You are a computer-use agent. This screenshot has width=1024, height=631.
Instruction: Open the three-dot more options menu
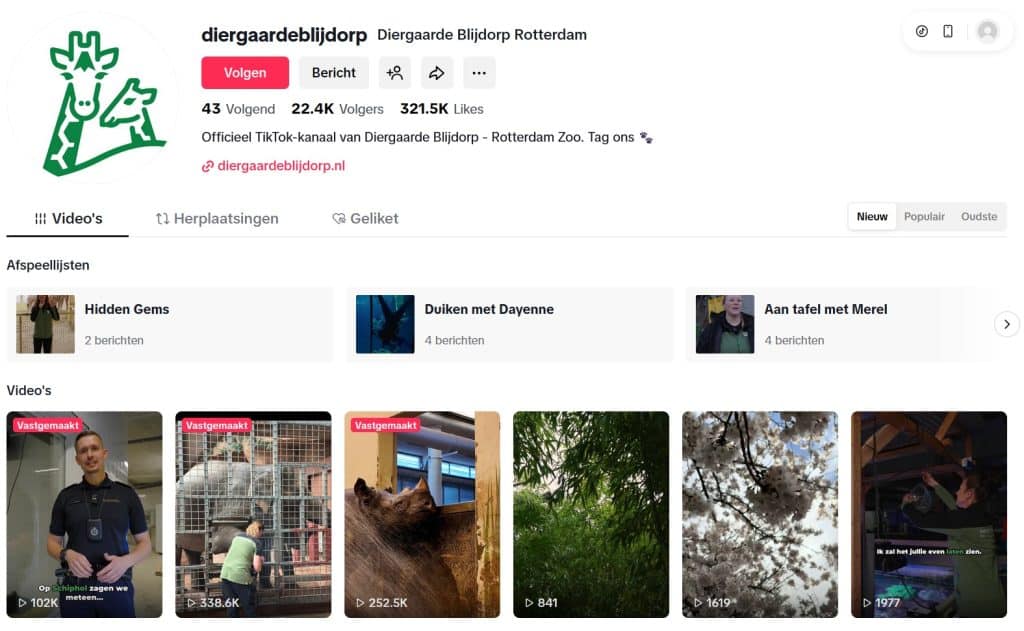479,73
